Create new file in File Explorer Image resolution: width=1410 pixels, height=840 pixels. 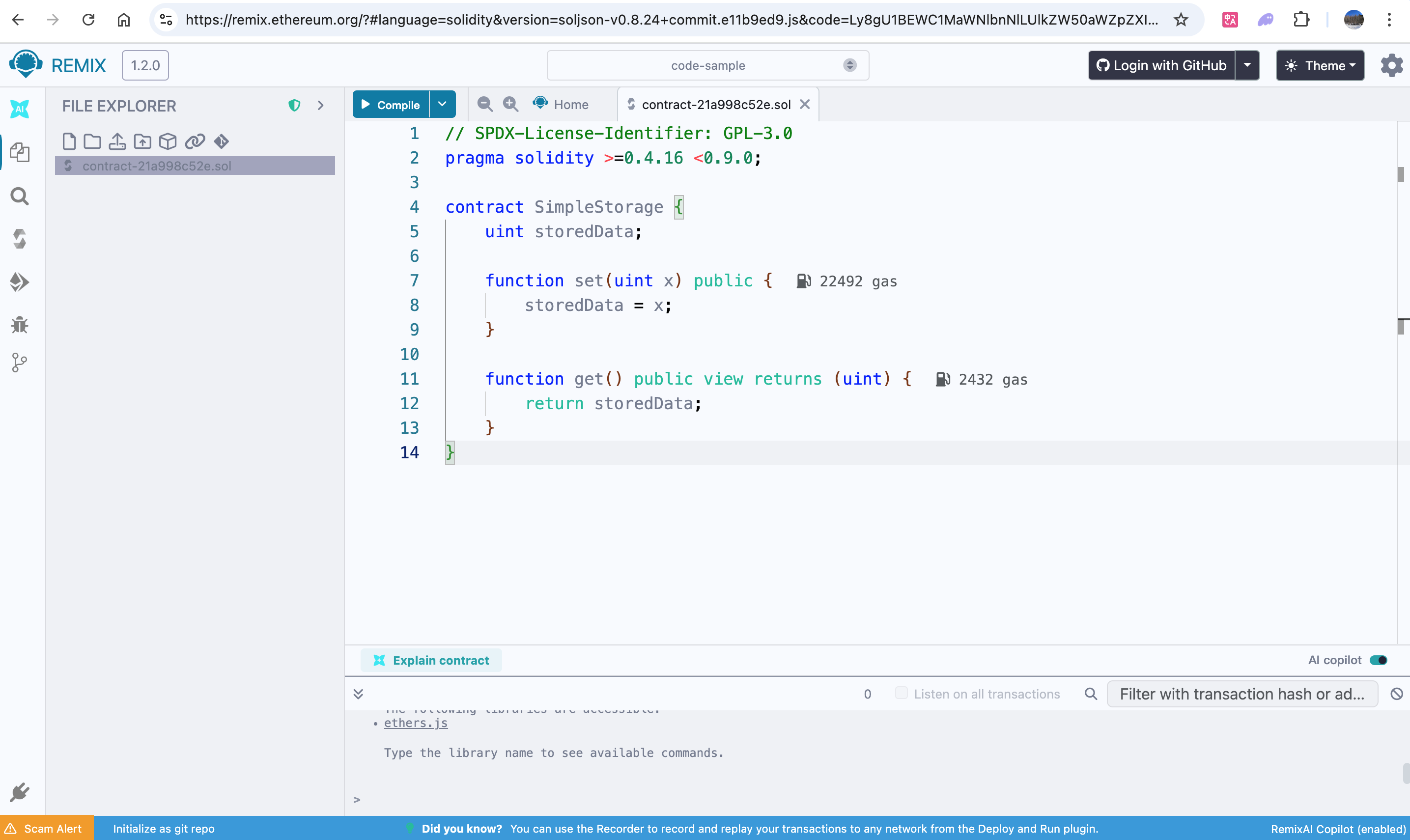click(69, 141)
